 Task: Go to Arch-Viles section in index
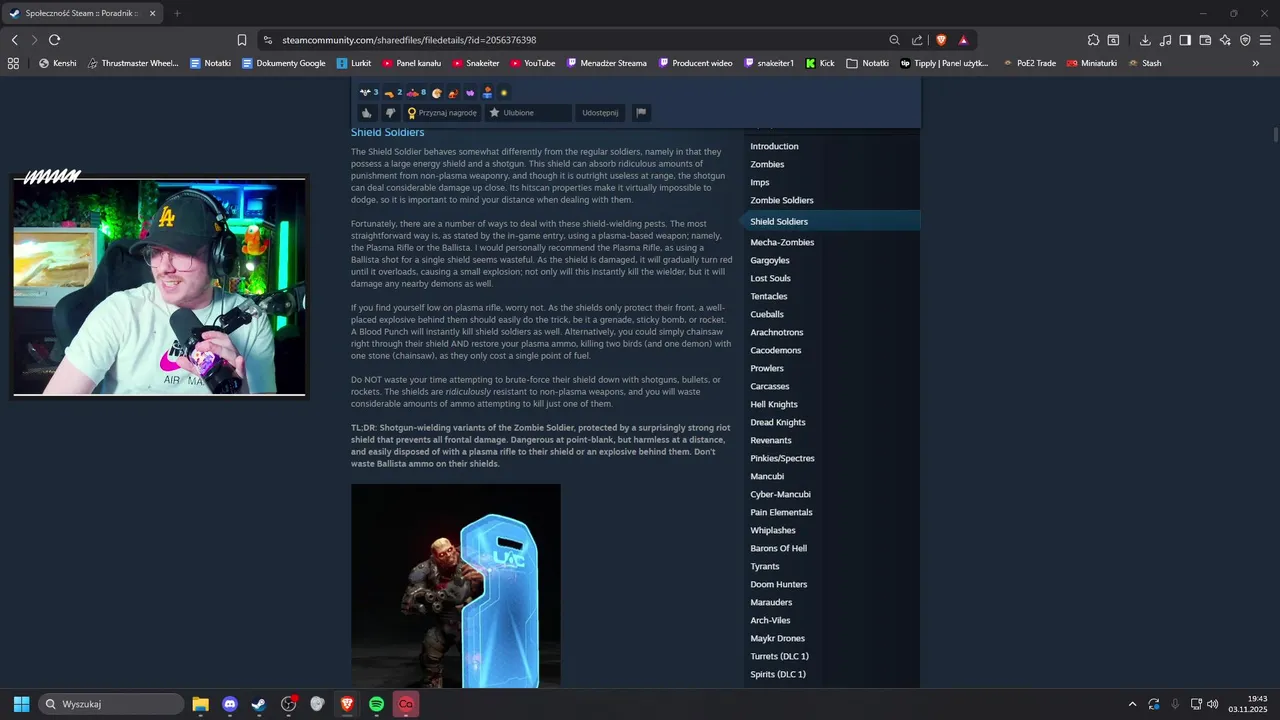pyautogui.click(x=770, y=620)
